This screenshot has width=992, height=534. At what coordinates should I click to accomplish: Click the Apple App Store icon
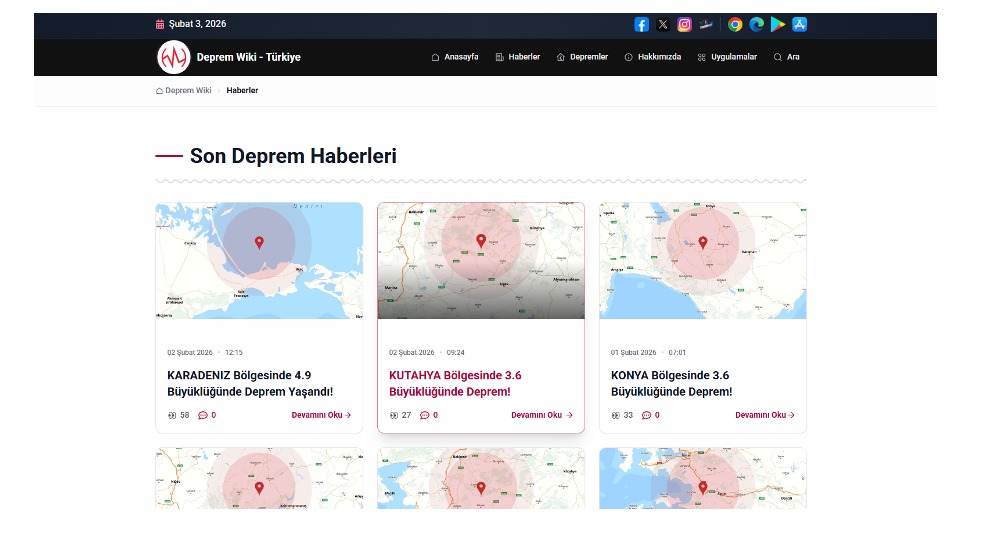pos(799,25)
